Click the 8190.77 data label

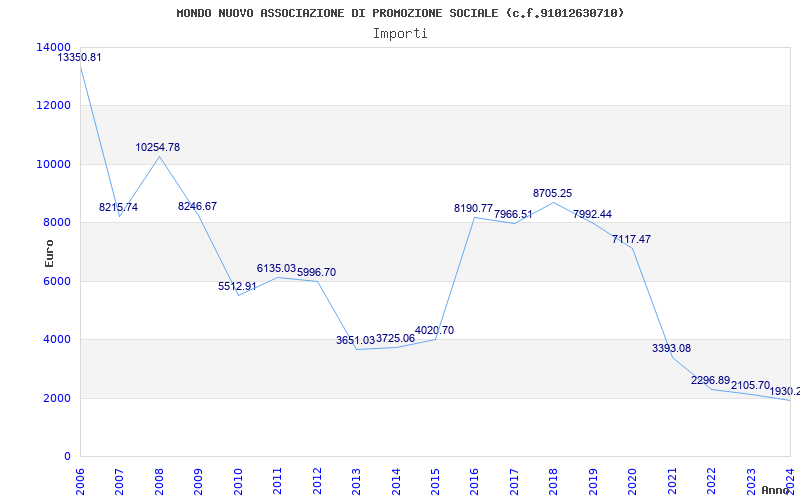(473, 208)
